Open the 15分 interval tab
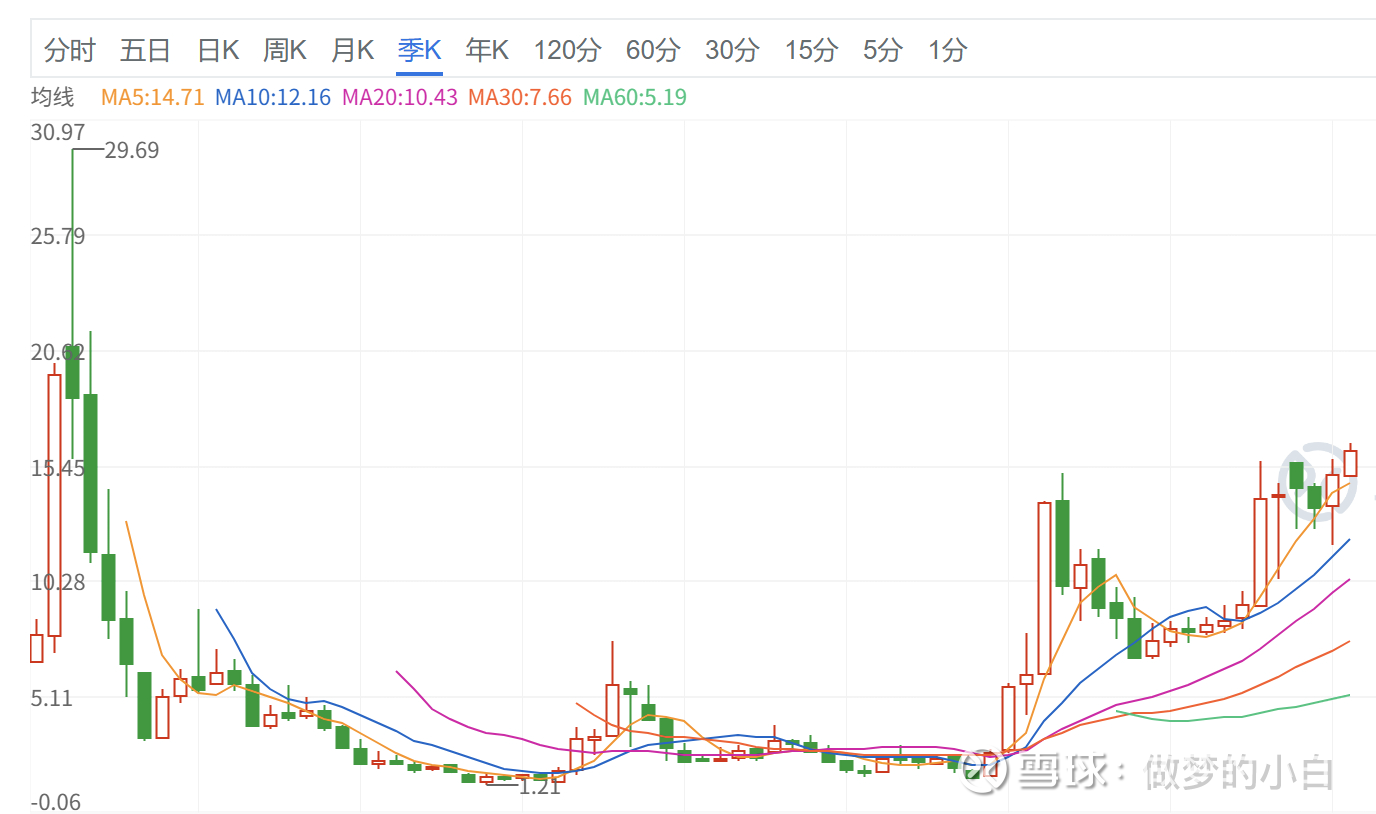Screen dimensions: 1376x814 (811, 49)
